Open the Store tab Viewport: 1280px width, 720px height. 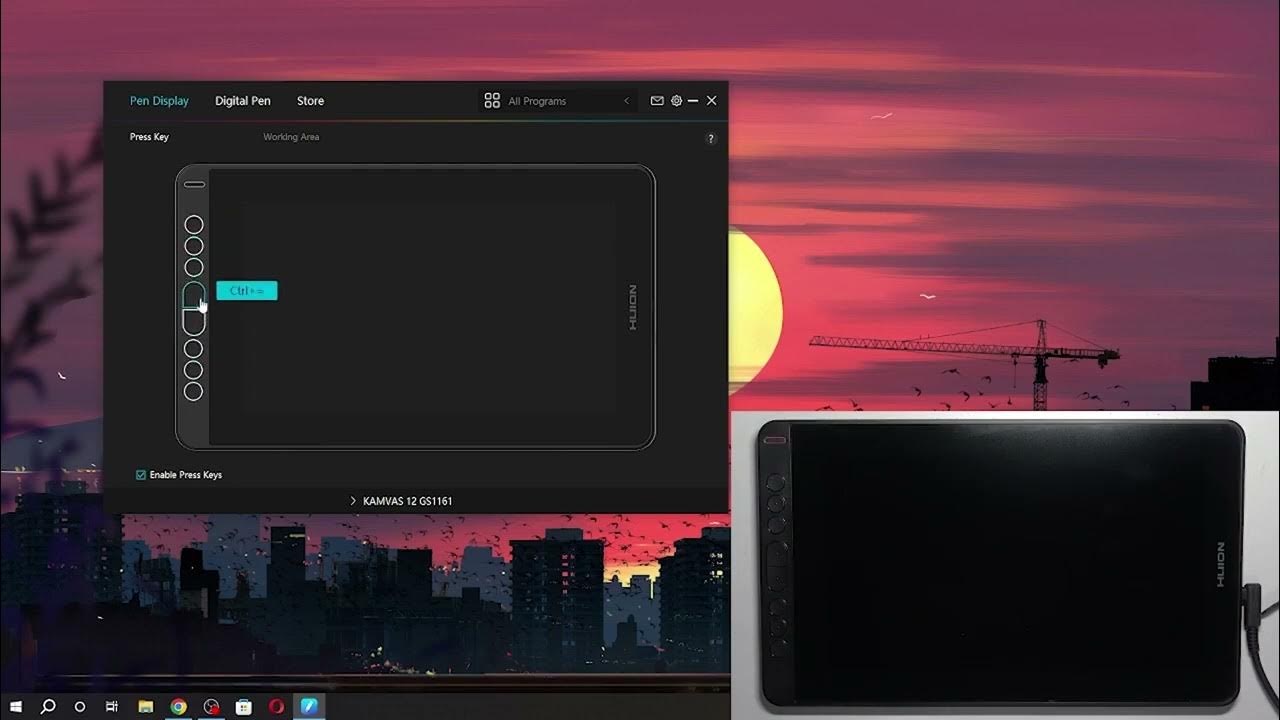click(310, 100)
